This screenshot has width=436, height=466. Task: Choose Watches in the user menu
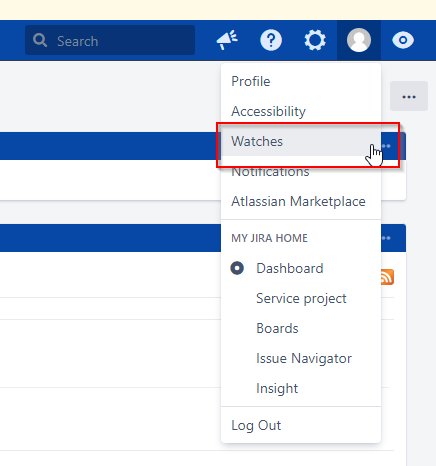(301, 141)
